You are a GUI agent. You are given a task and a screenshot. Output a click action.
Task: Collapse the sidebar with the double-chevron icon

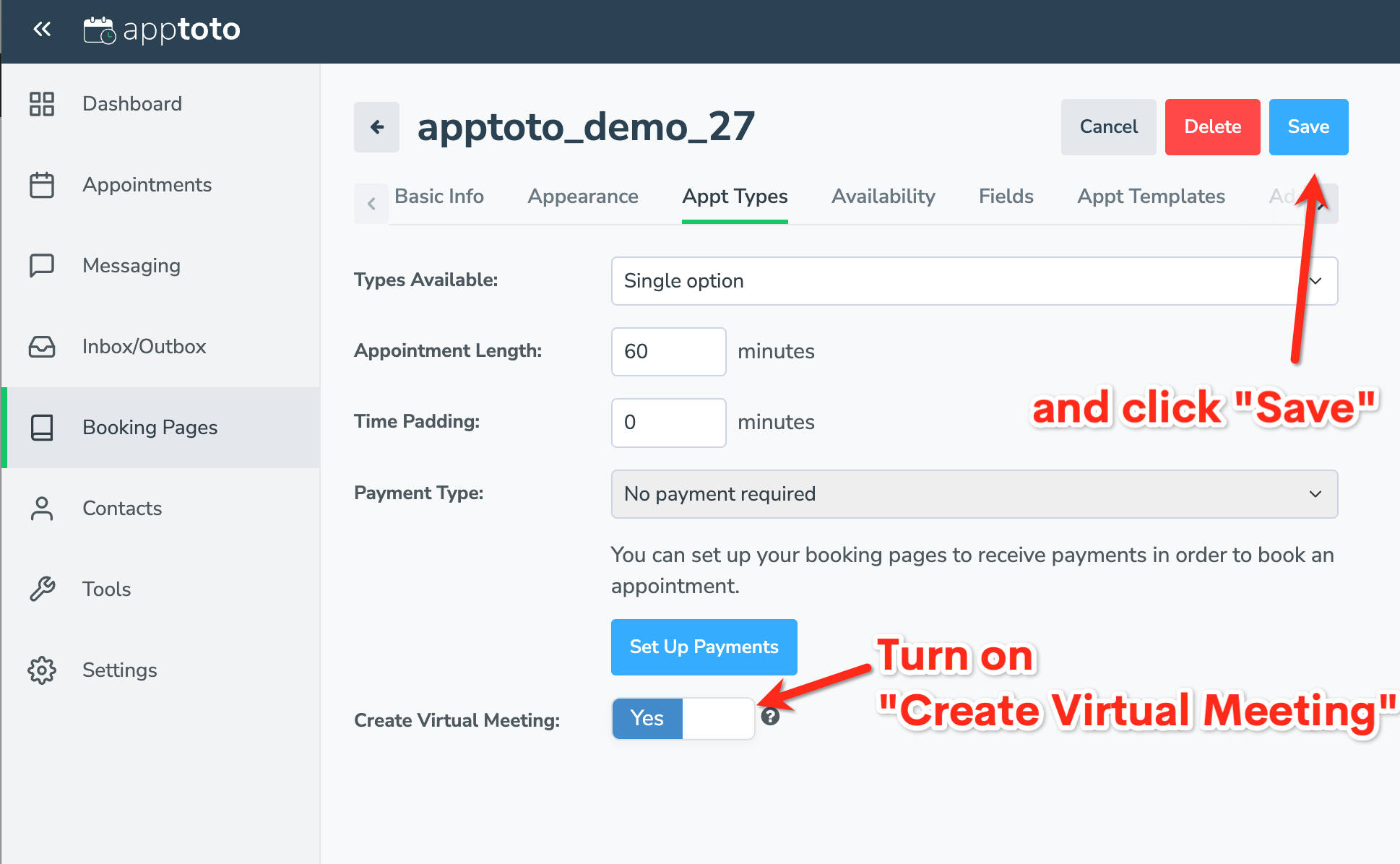pyautogui.click(x=42, y=29)
